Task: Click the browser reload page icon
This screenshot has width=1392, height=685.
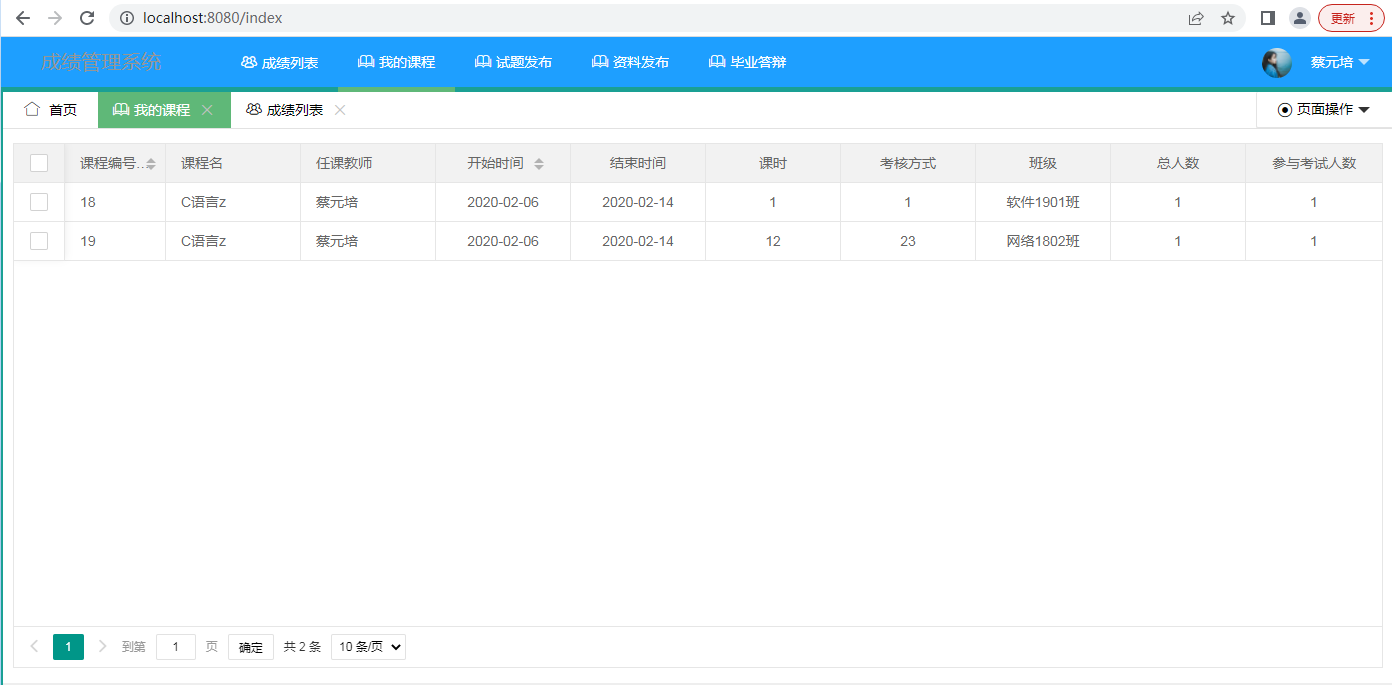Action: (x=87, y=18)
